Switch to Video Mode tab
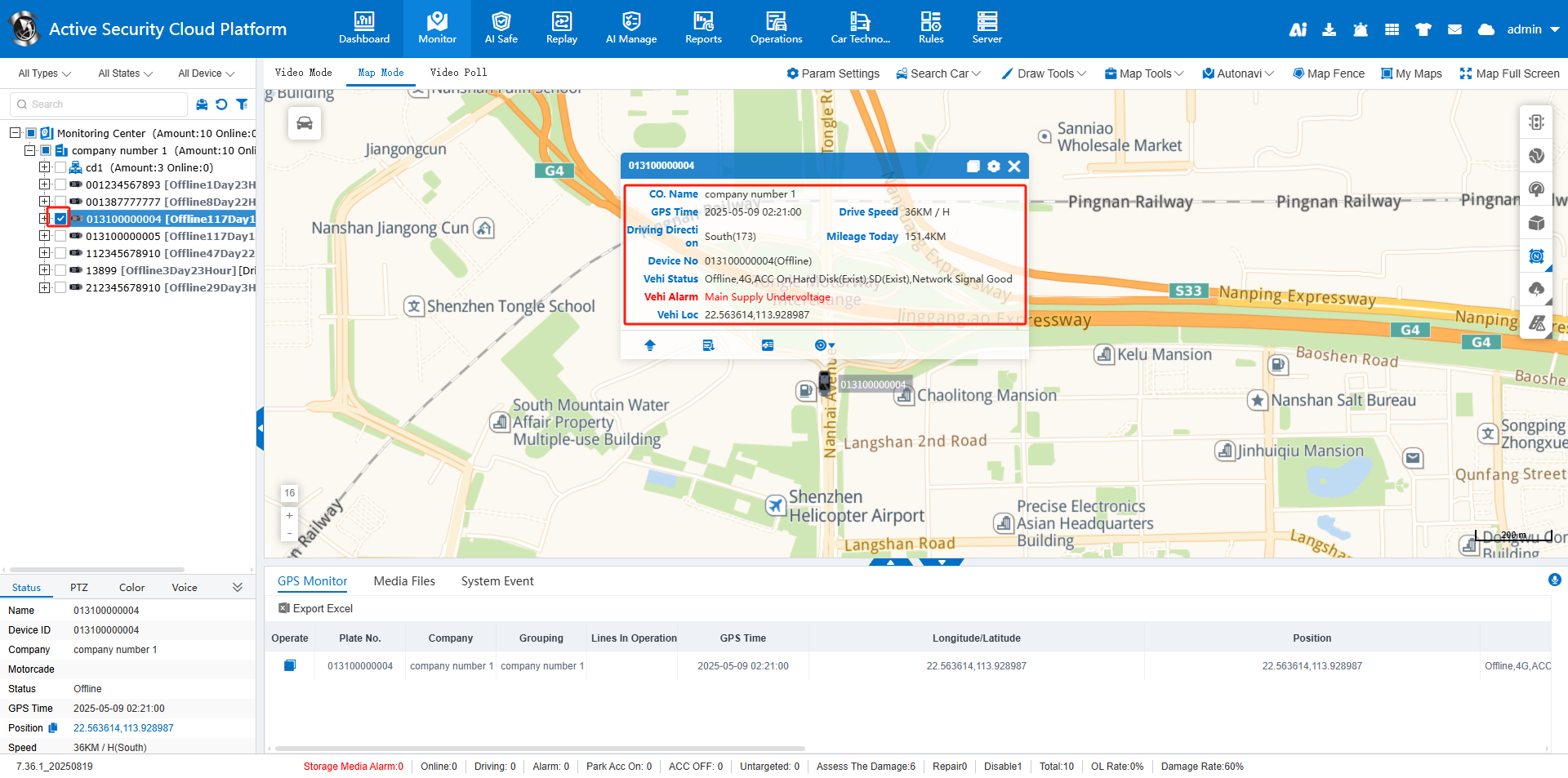Viewport: 1568px width, 778px height. point(304,73)
